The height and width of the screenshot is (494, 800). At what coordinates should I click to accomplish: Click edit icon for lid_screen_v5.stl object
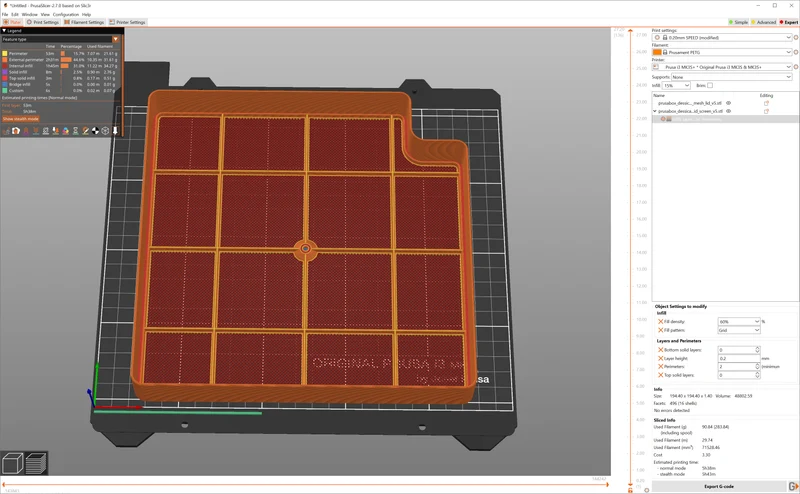coord(766,111)
